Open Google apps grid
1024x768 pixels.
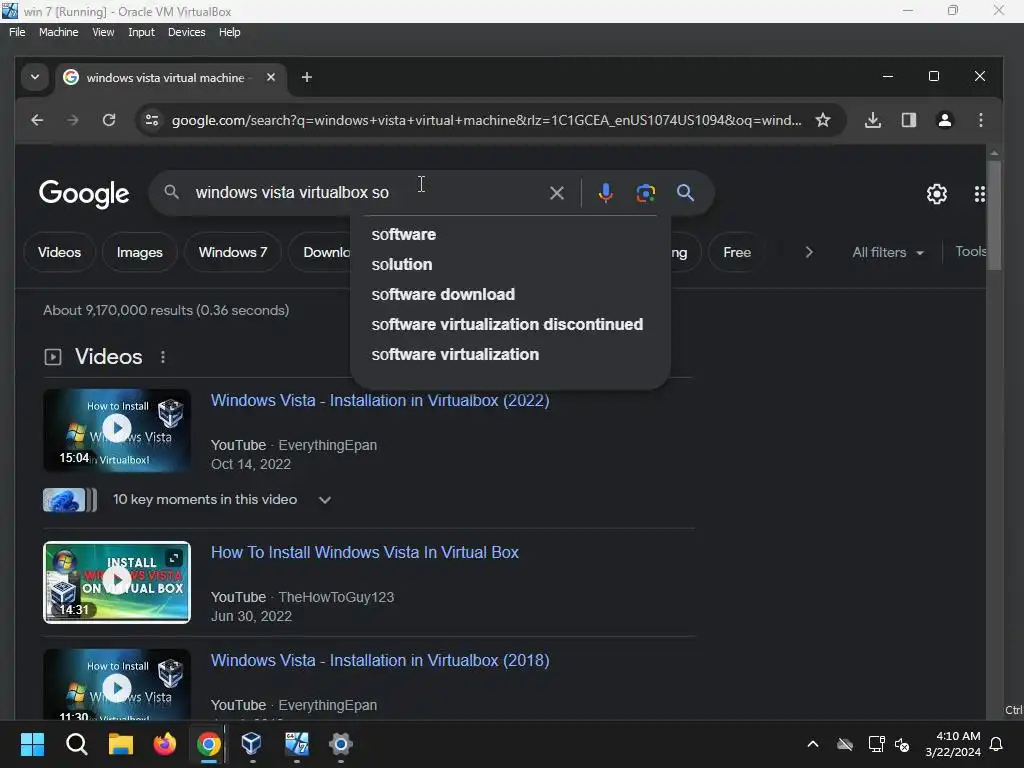point(979,194)
